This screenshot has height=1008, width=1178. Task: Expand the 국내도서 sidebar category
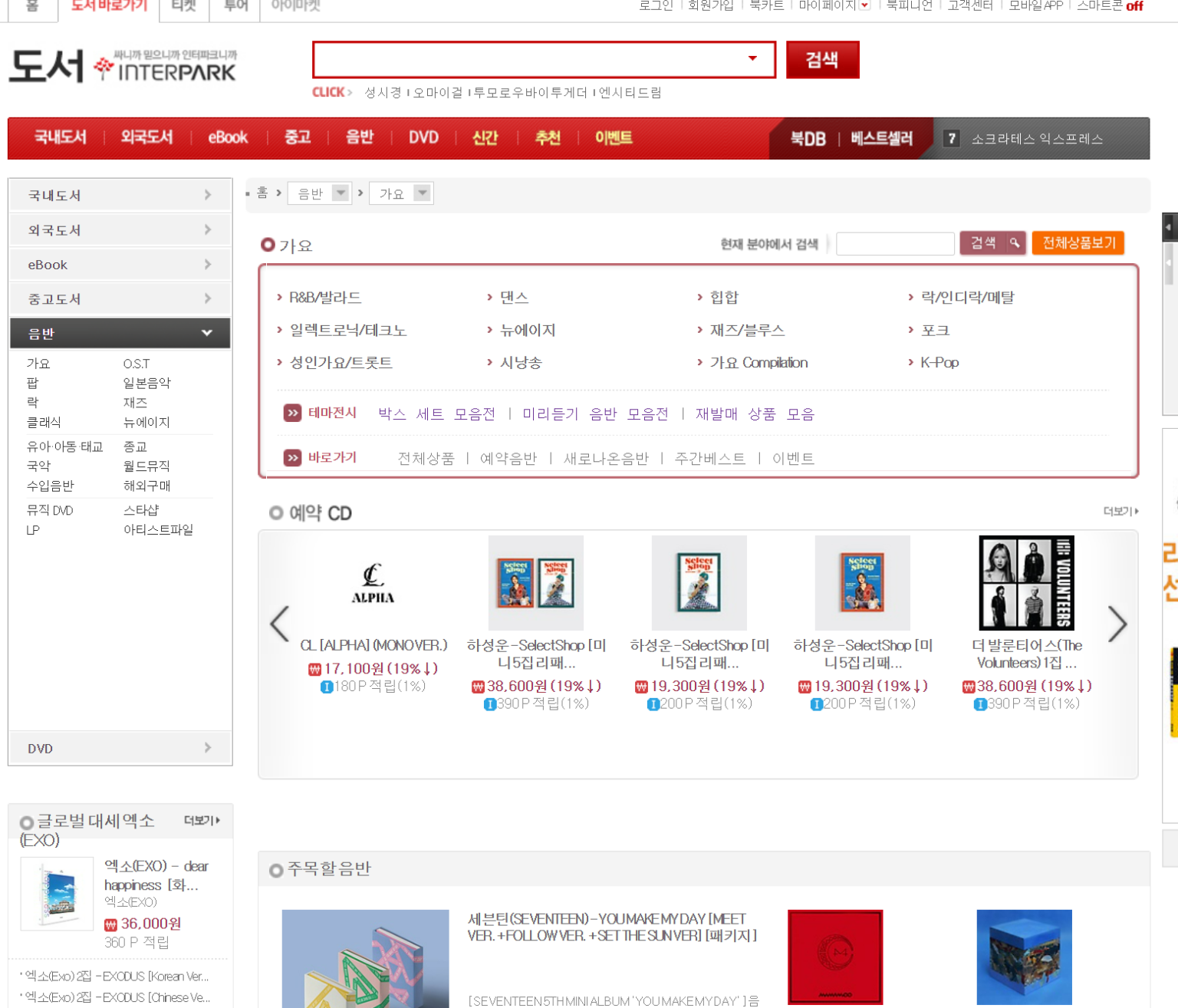tap(206, 195)
